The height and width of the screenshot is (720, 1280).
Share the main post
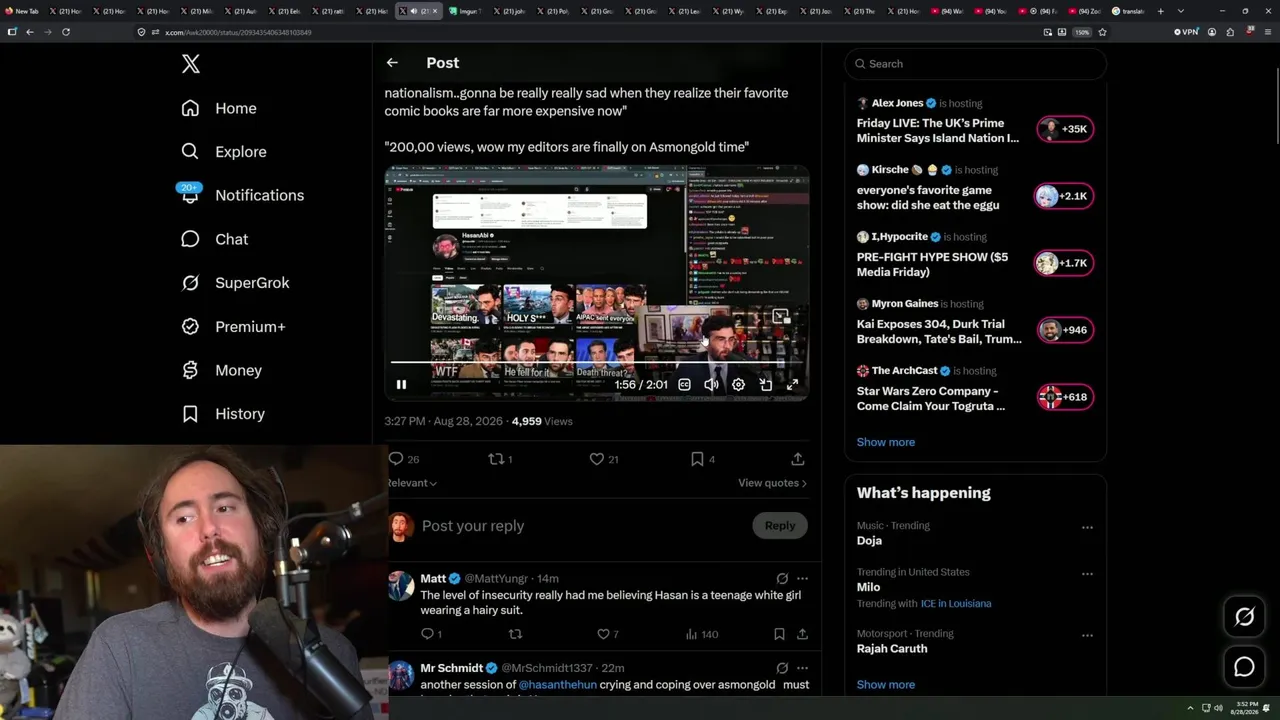798,459
